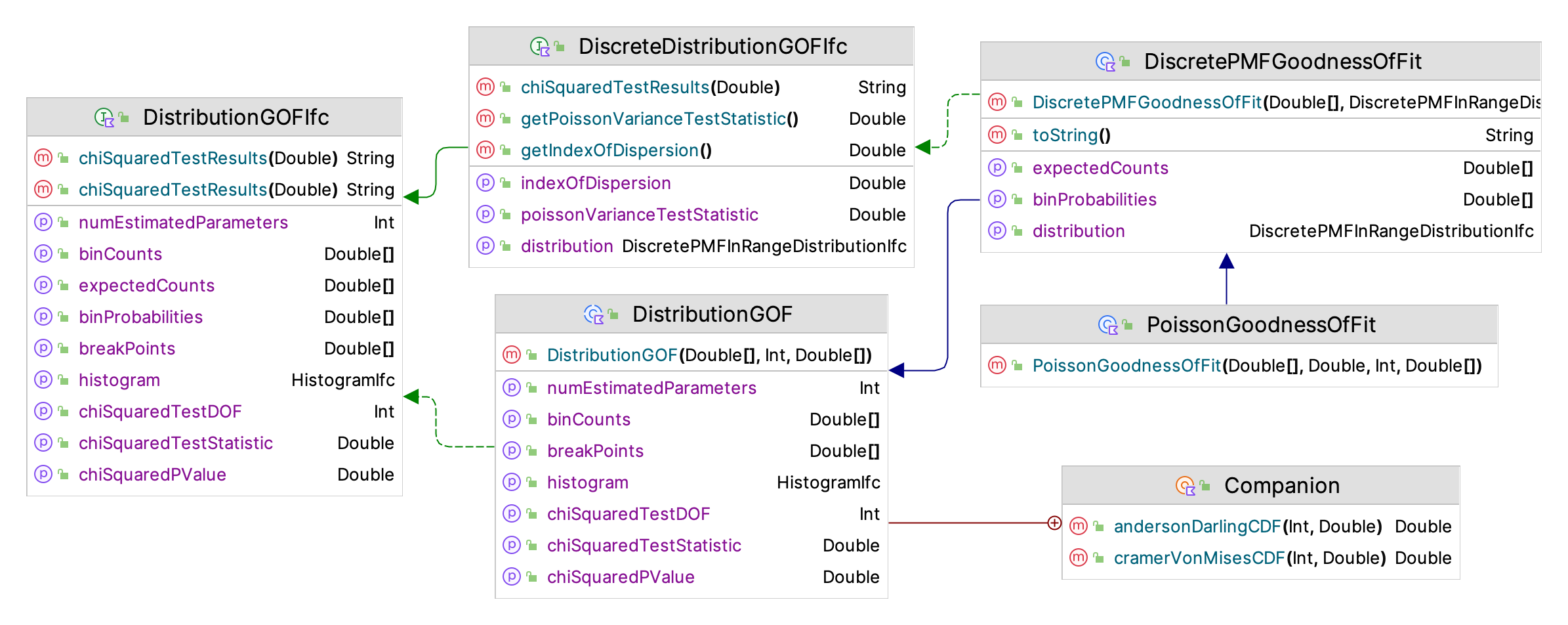
Task: Click method icon of DistributionGOF constructor
Action: coord(512,355)
